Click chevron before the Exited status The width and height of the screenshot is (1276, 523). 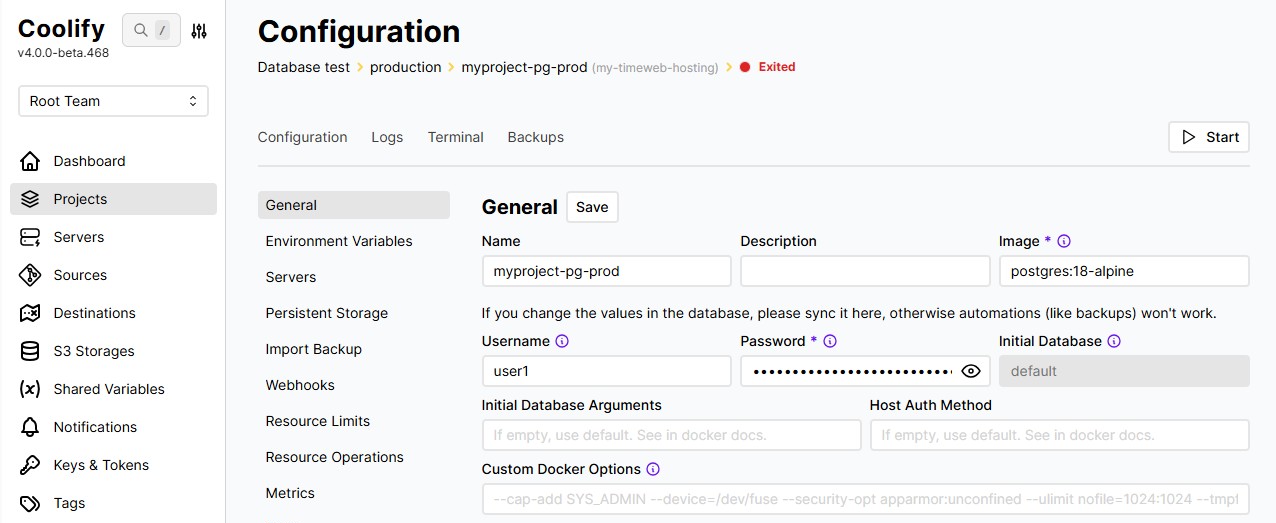click(x=729, y=67)
